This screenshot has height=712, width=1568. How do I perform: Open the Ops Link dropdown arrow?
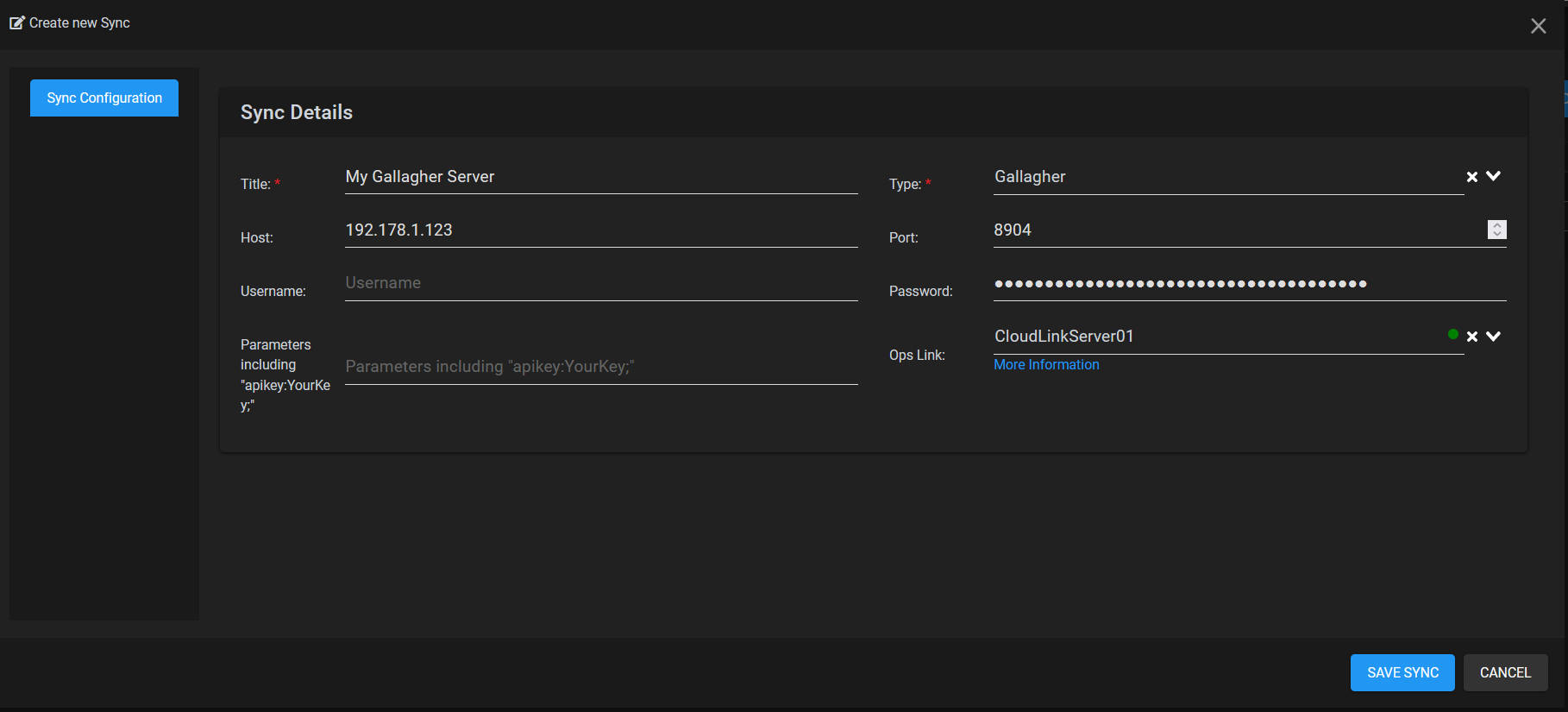(x=1494, y=337)
